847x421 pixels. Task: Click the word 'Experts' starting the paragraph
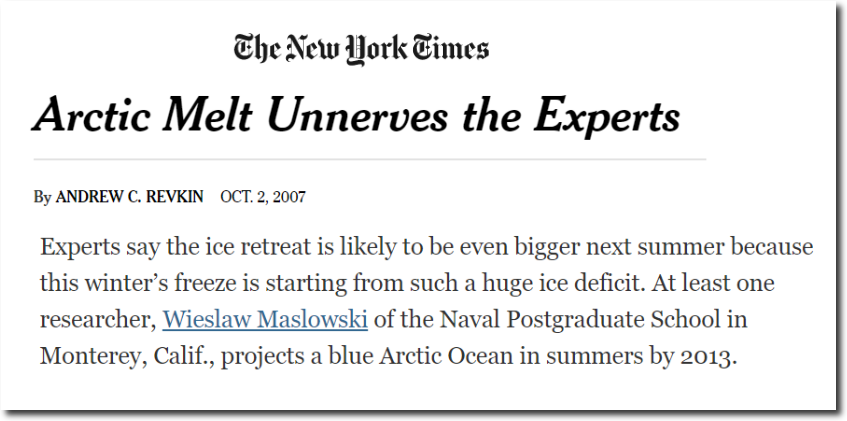(80, 248)
